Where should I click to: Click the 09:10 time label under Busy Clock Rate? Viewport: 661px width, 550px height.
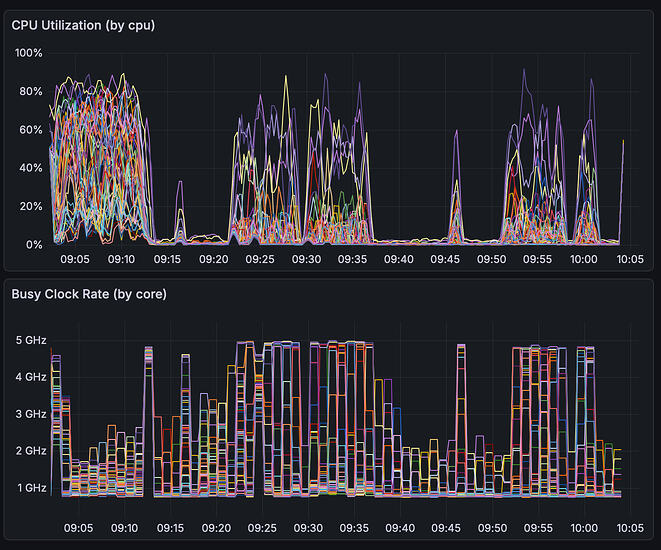point(124,528)
